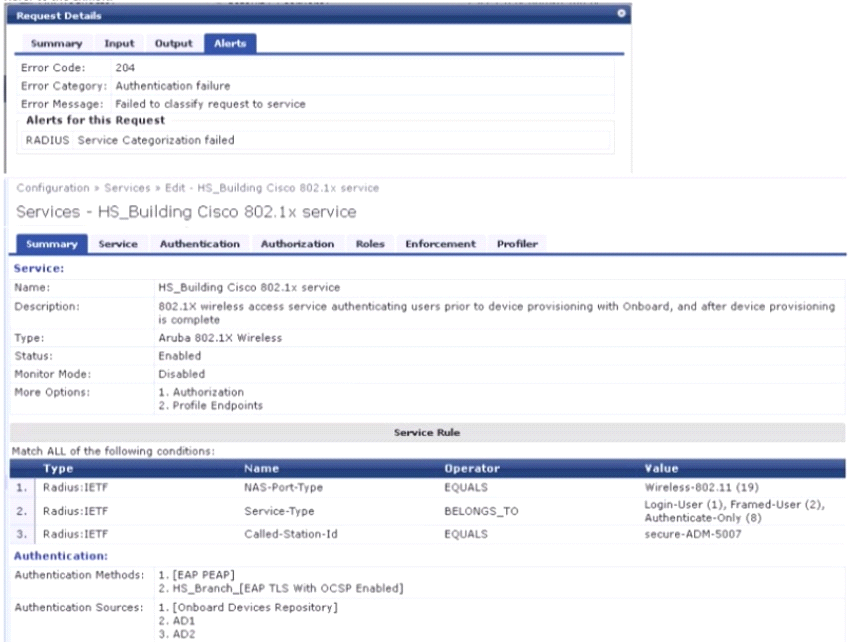
Task: Open the Authentication tab
Action: pyautogui.click(x=200, y=244)
